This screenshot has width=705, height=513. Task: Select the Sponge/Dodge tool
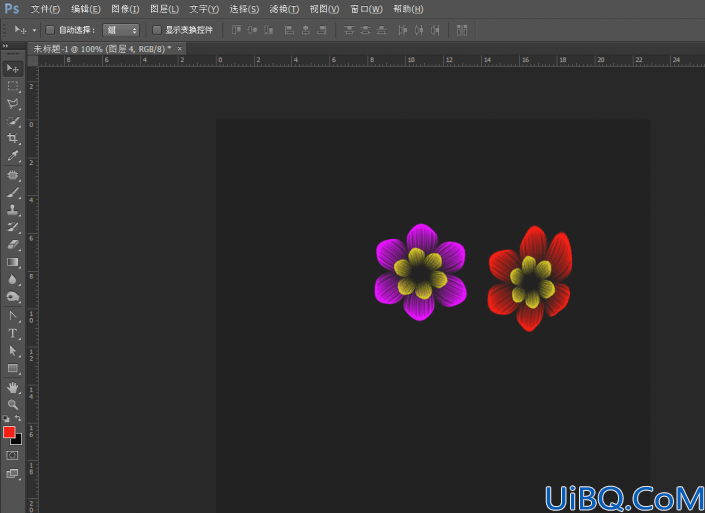pyautogui.click(x=13, y=297)
